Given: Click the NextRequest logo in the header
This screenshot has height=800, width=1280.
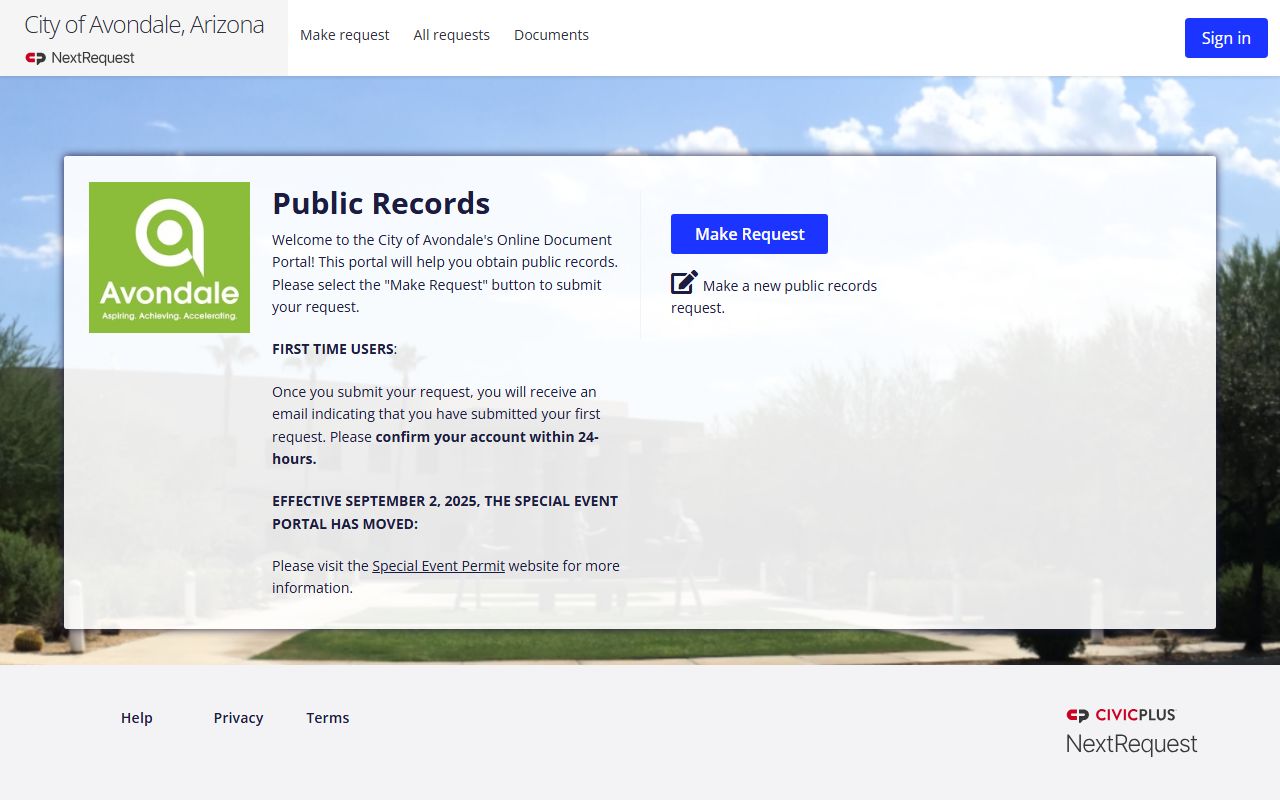Looking at the screenshot, I should point(80,58).
